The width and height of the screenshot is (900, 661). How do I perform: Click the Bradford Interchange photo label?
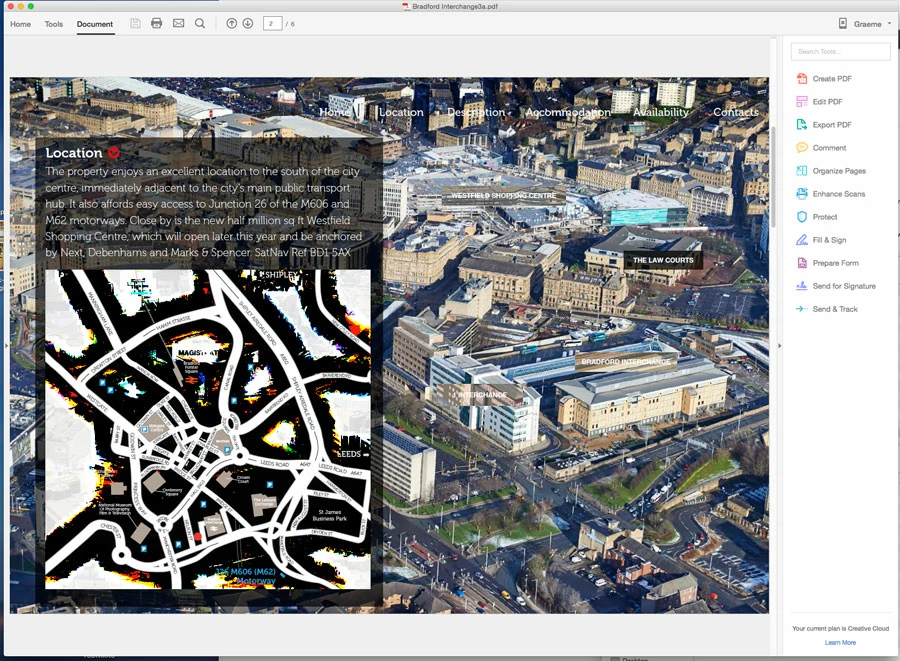point(626,361)
